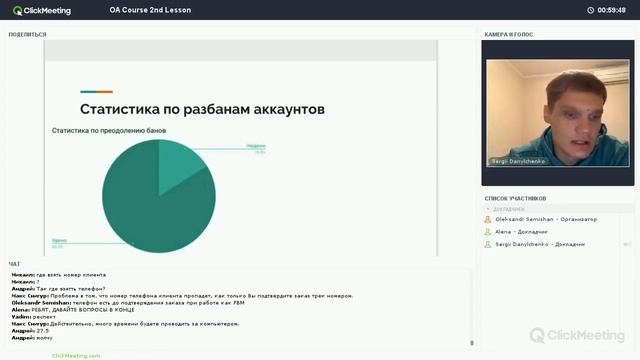This screenshot has height=360, width=640.
Task: Click the chat panel scrollbar
Action: (x=472, y=343)
